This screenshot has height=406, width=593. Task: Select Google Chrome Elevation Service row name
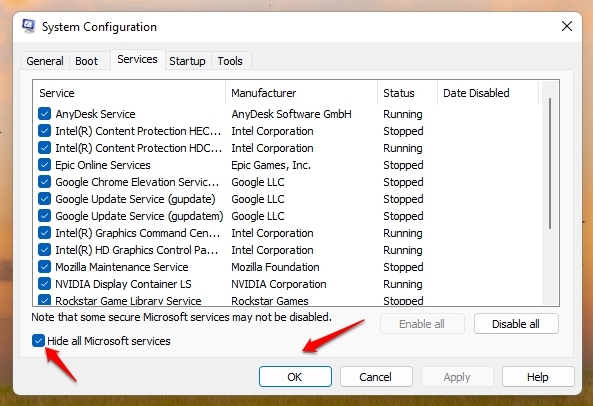pos(137,182)
